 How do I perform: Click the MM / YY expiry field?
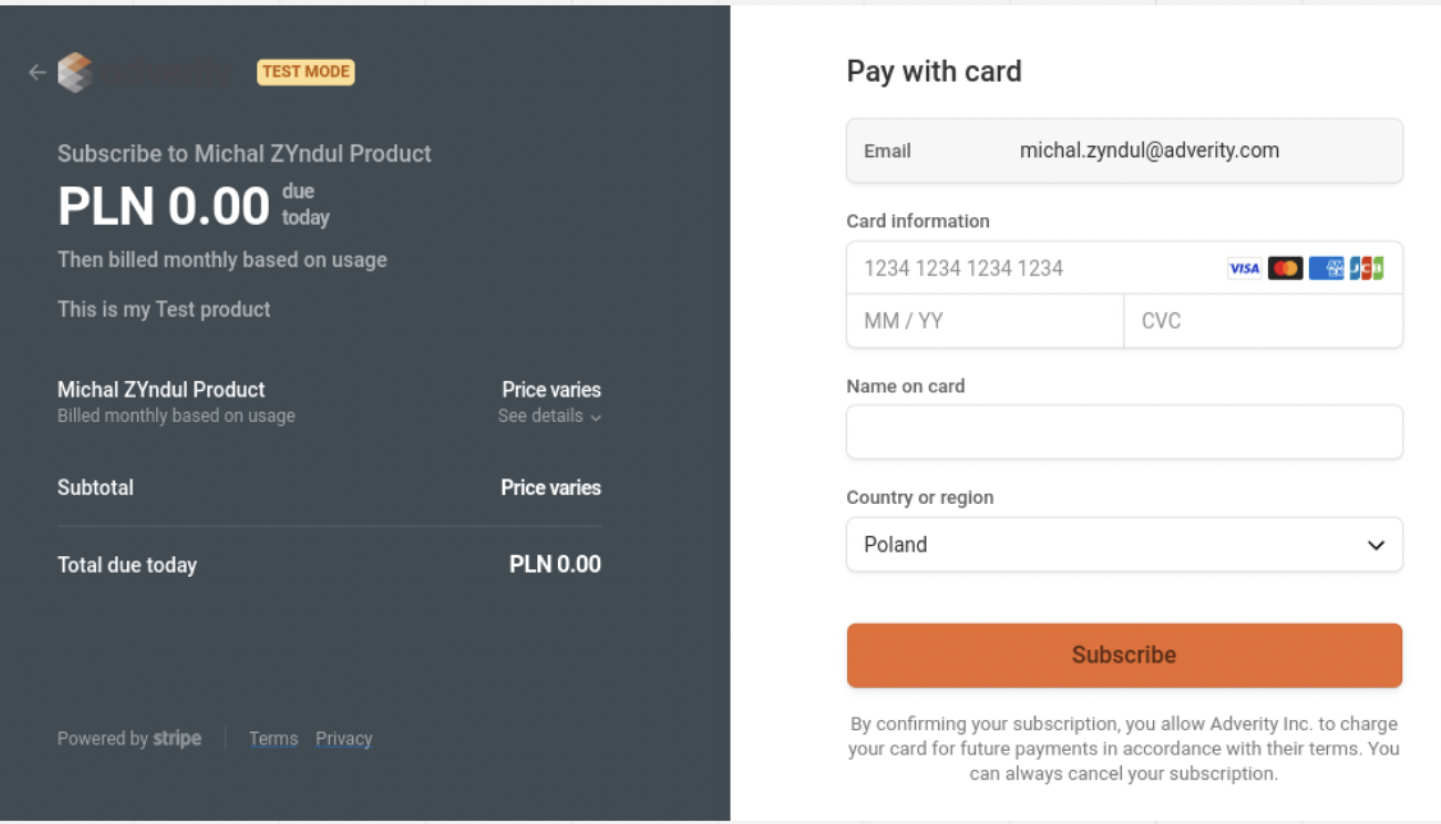(985, 321)
